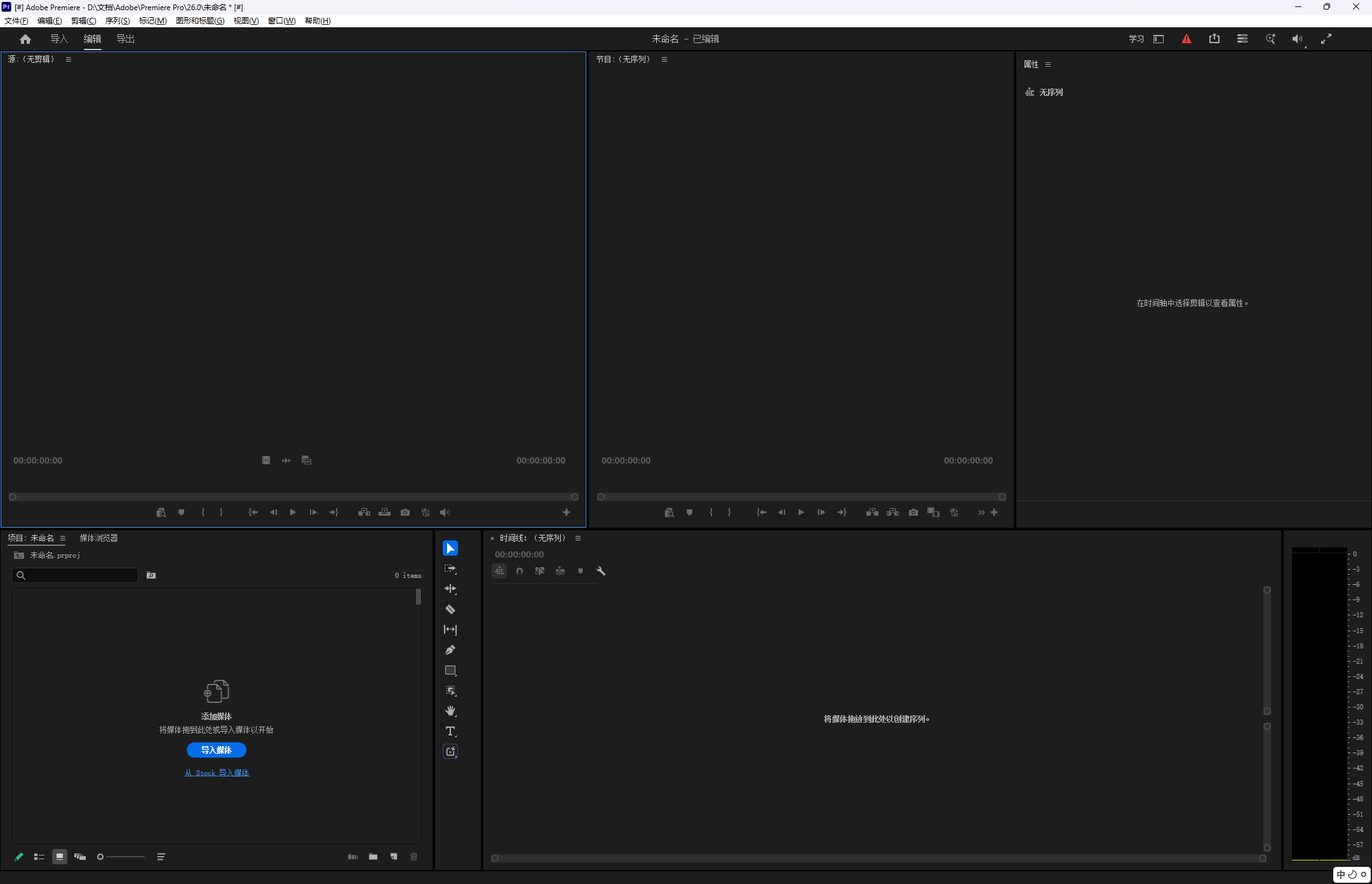Open the quick export share icon
This screenshot has height=884, width=1372.
(x=1214, y=39)
